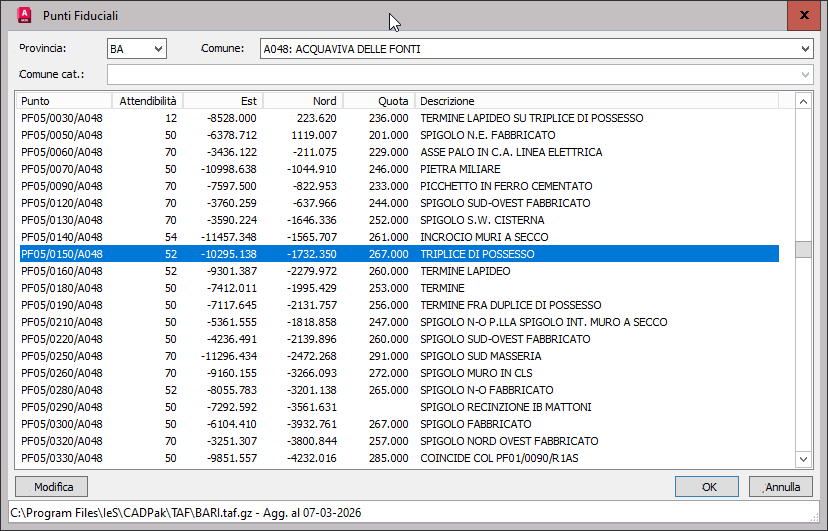Click the vertical scrollbar thumb
The width and height of the screenshot is (828, 531).
point(803,249)
